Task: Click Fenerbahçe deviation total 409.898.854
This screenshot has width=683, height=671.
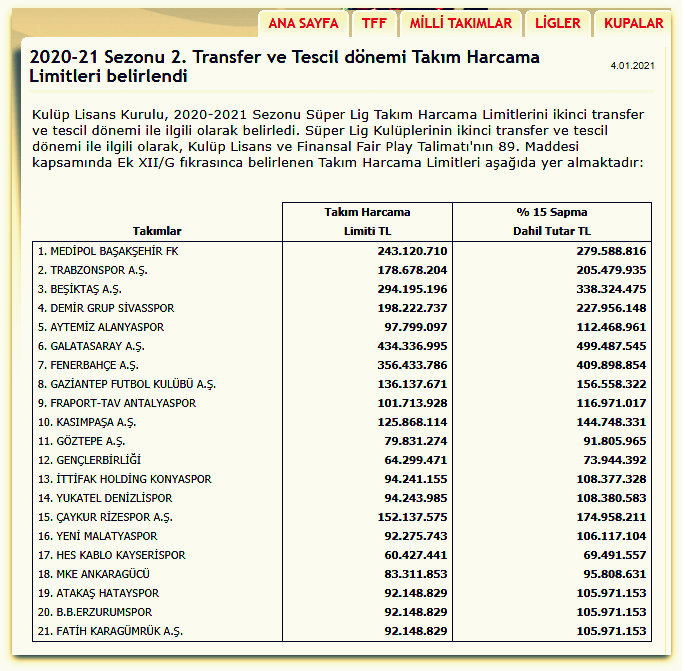Action: (611, 365)
